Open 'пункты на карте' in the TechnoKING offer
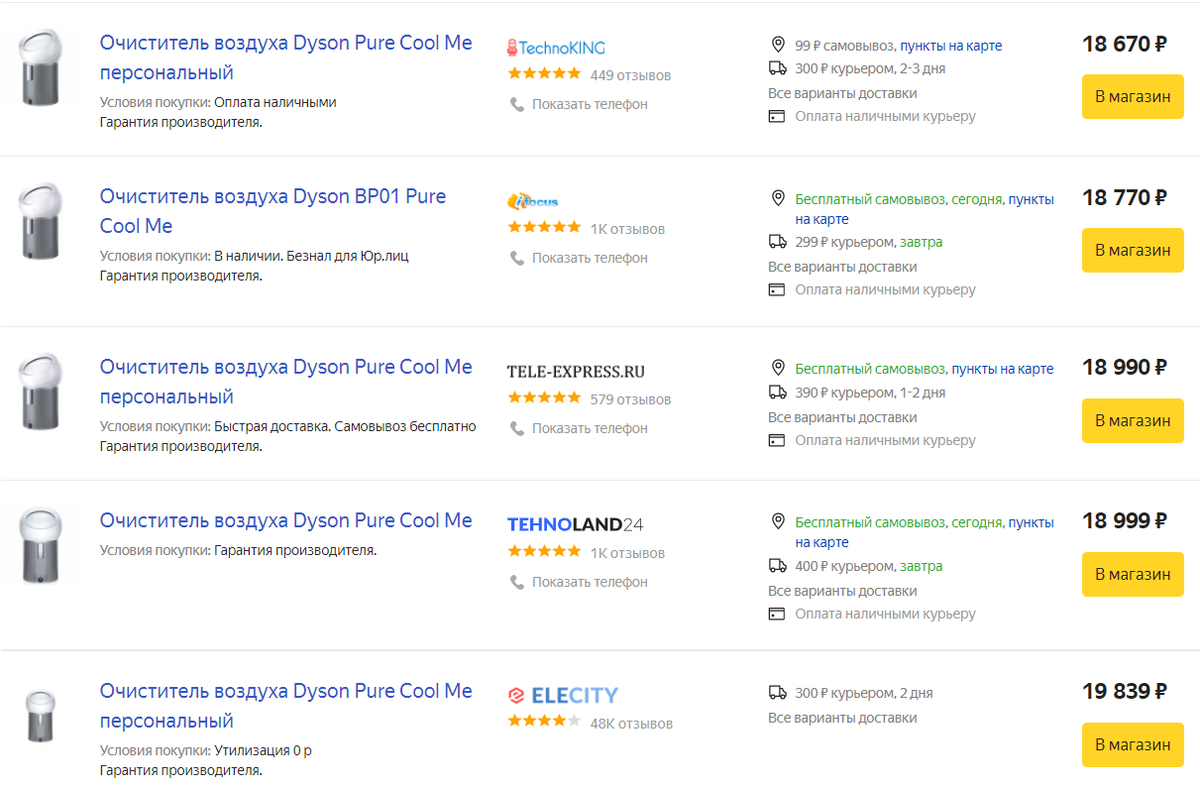1200x789 pixels. click(951, 46)
